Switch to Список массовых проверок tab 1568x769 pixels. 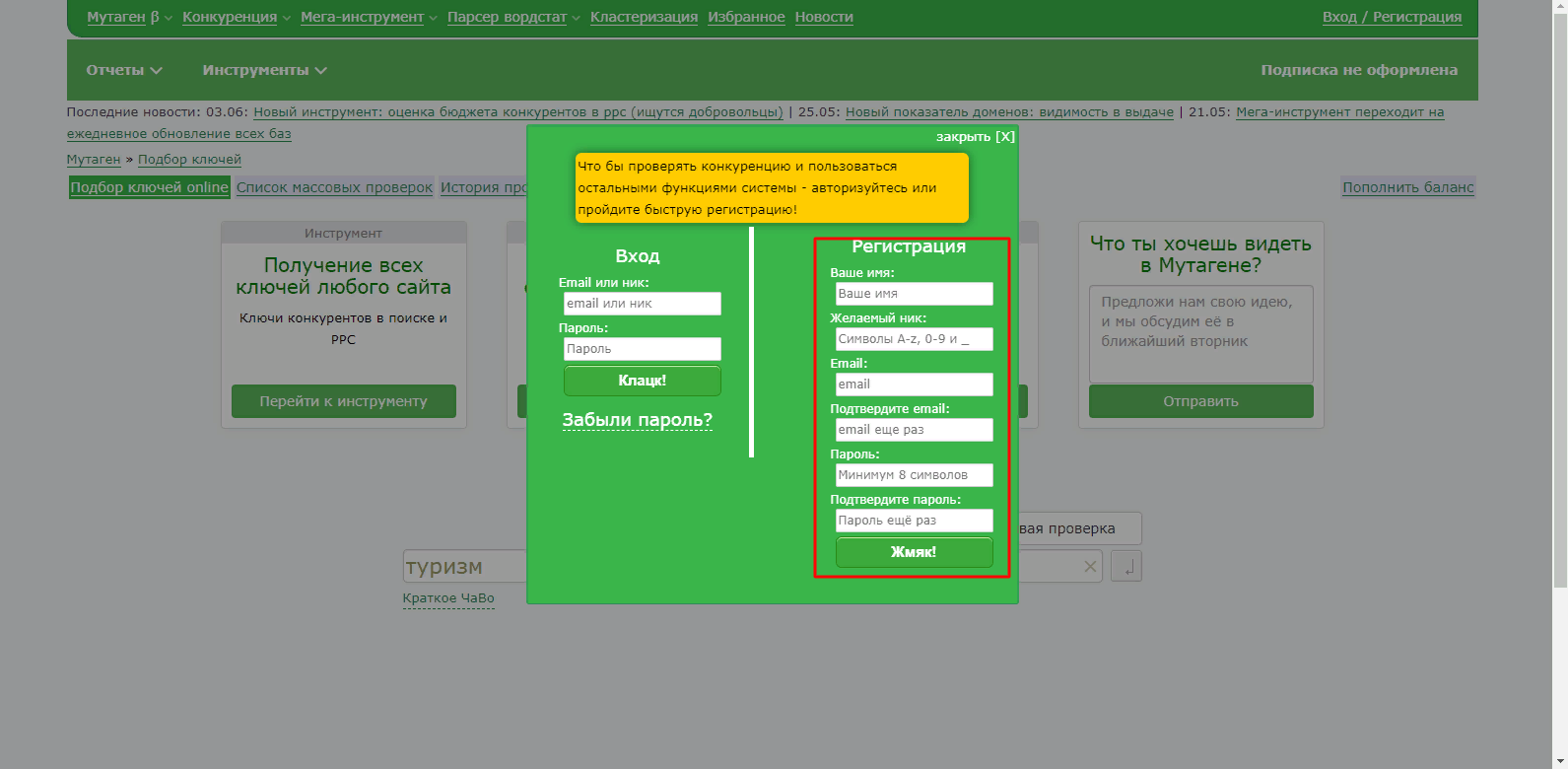coord(334,187)
